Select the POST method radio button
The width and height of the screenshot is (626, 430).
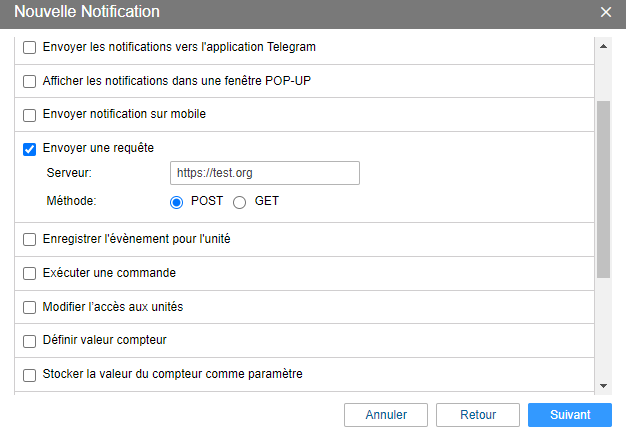click(x=177, y=201)
